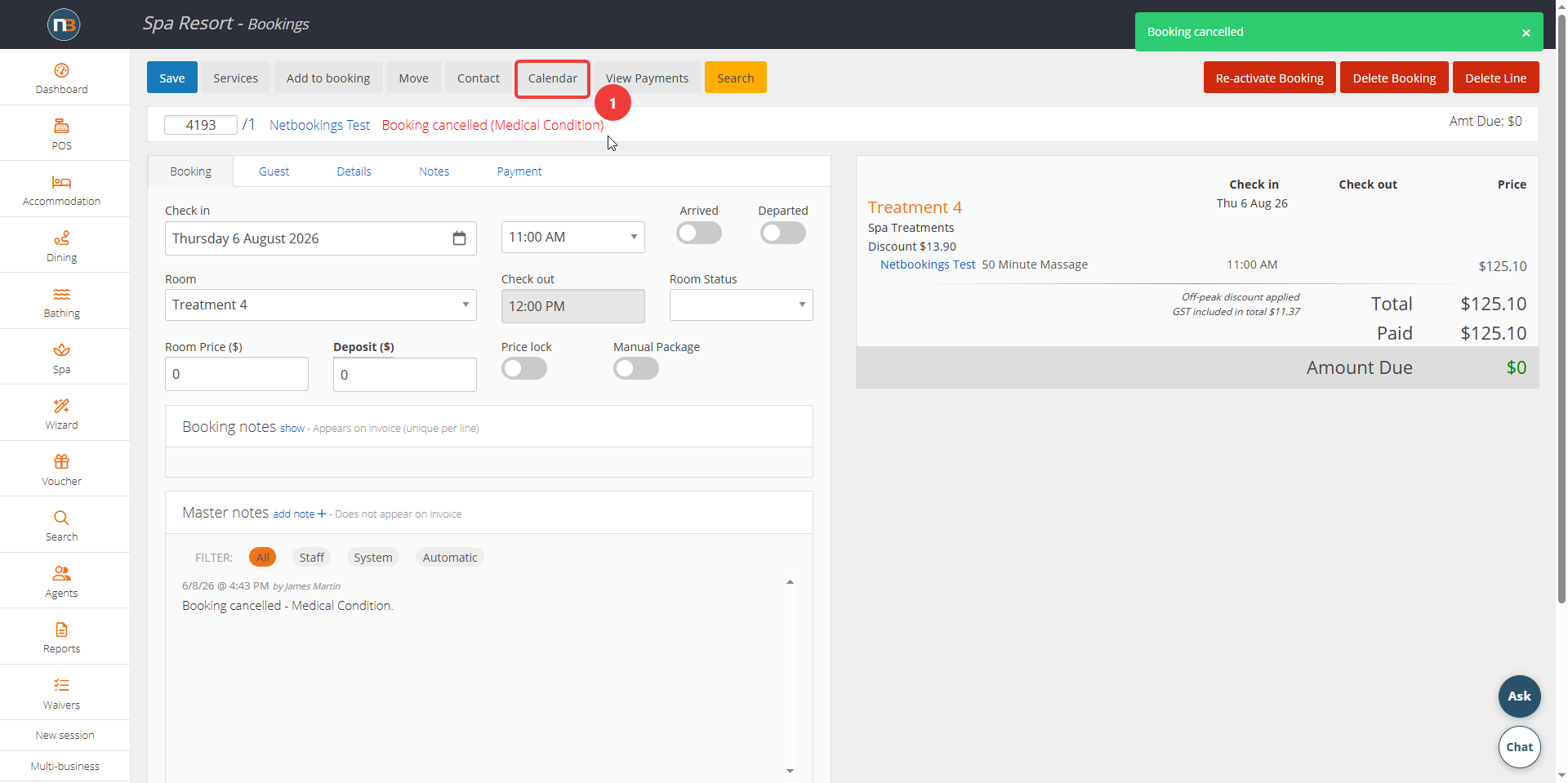The height and width of the screenshot is (783, 1568).
Task: Open the check-in date calendar picker icon
Action: [459, 238]
